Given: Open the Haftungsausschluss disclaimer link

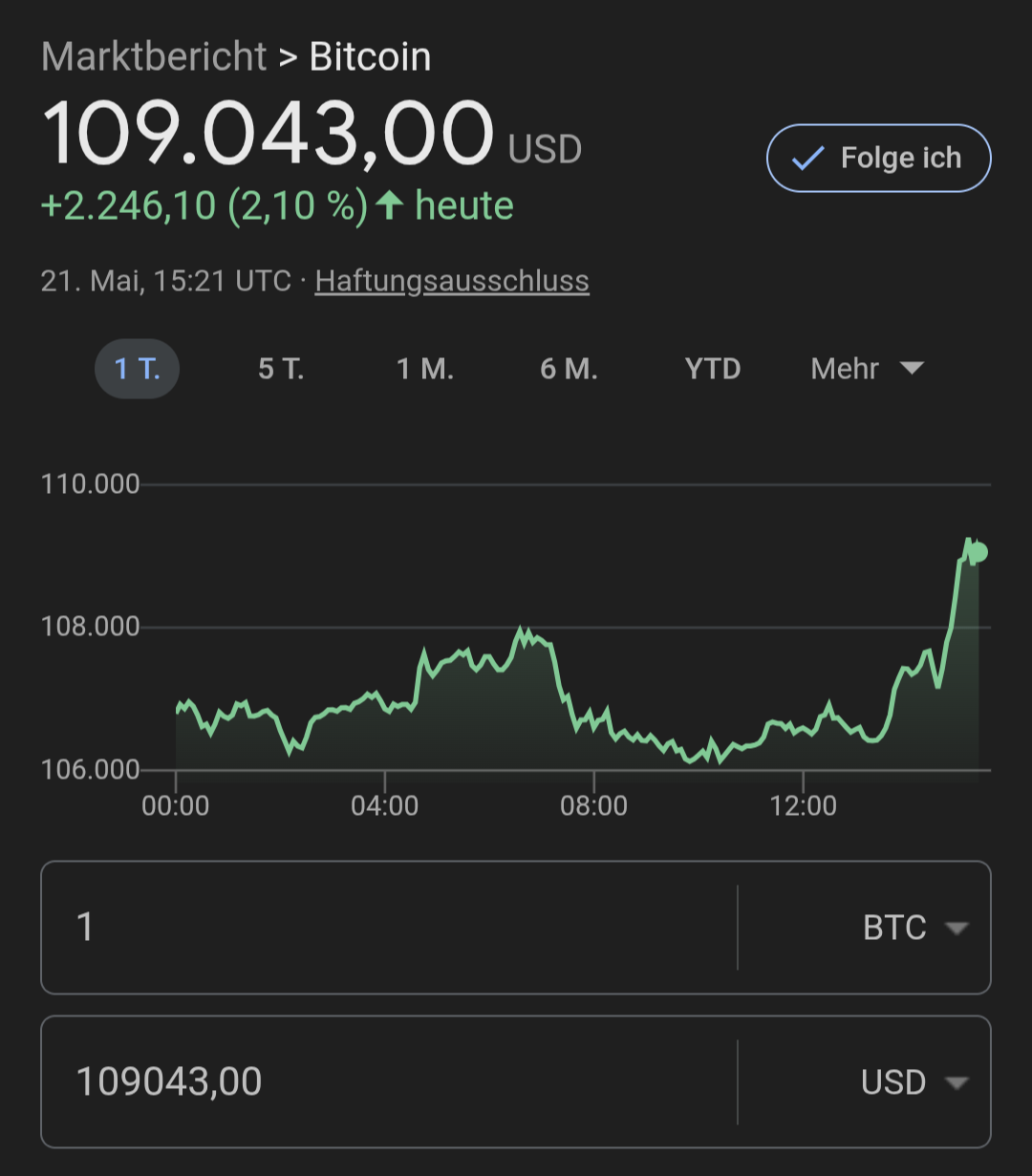Looking at the screenshot, I should 452,281.
